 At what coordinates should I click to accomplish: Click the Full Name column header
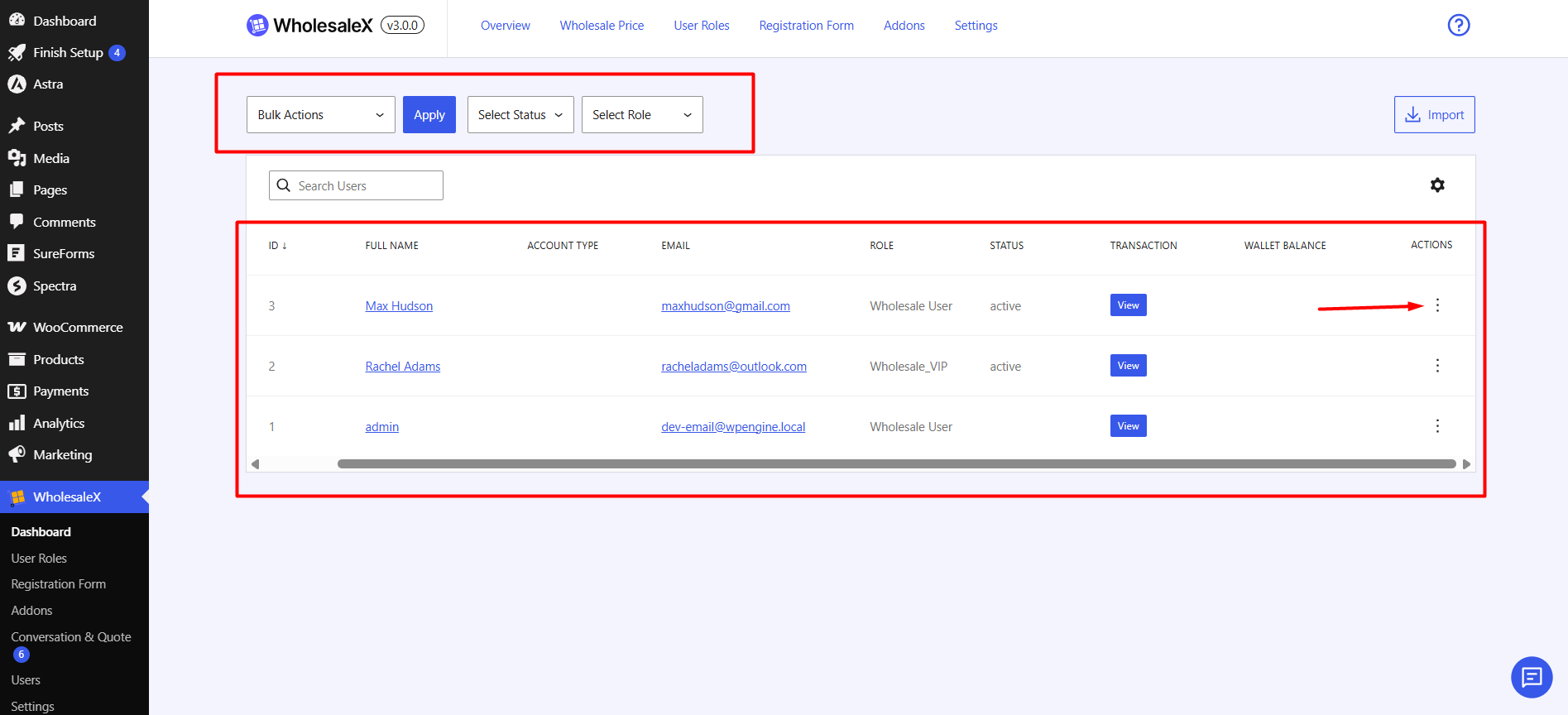coord(392,246)
